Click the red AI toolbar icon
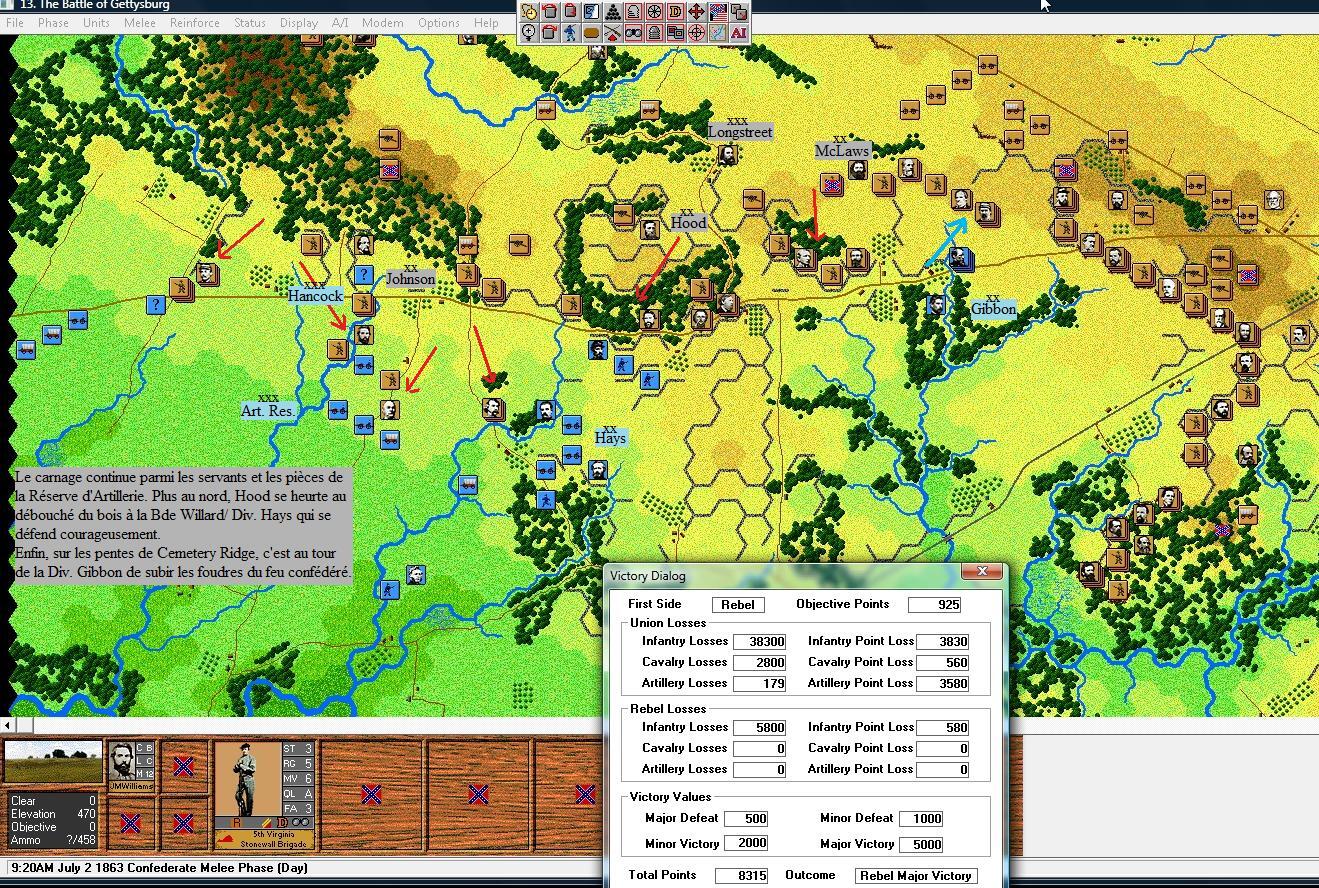The image size is (1319, 888). [739, 33]
